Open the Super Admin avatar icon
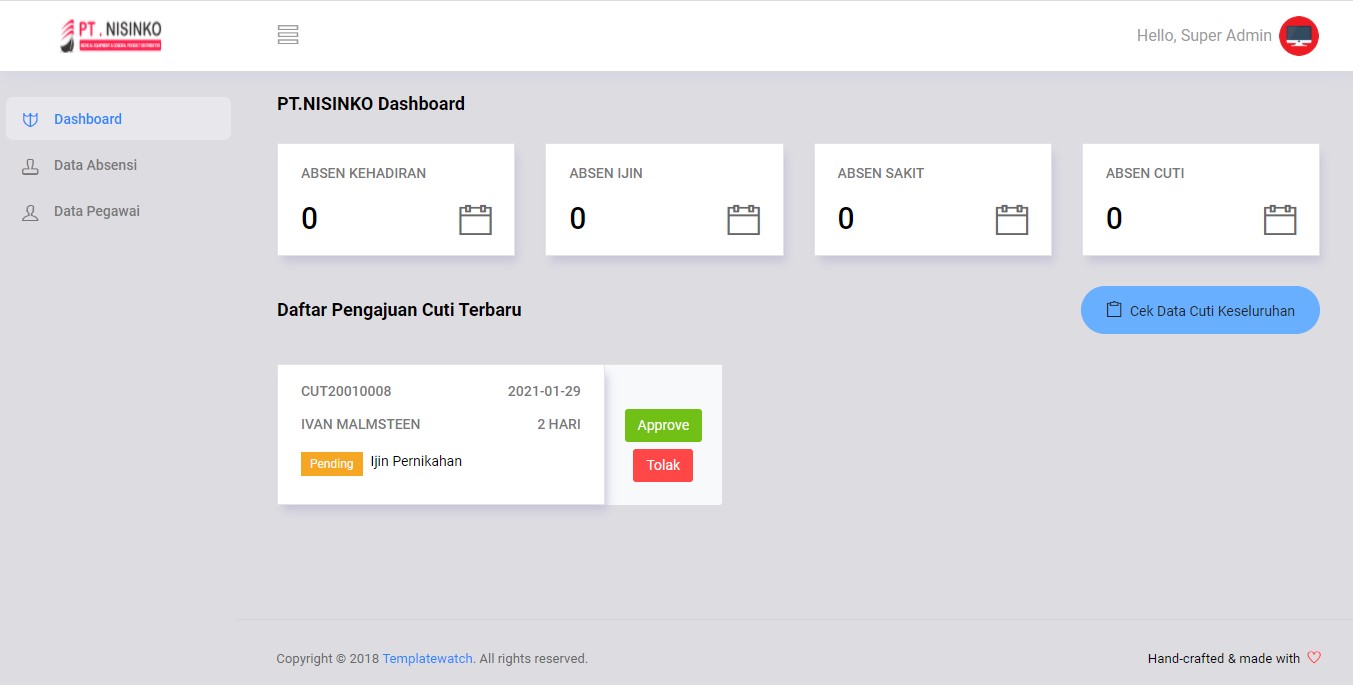The image size is (1353, 685). point(1298,36)
